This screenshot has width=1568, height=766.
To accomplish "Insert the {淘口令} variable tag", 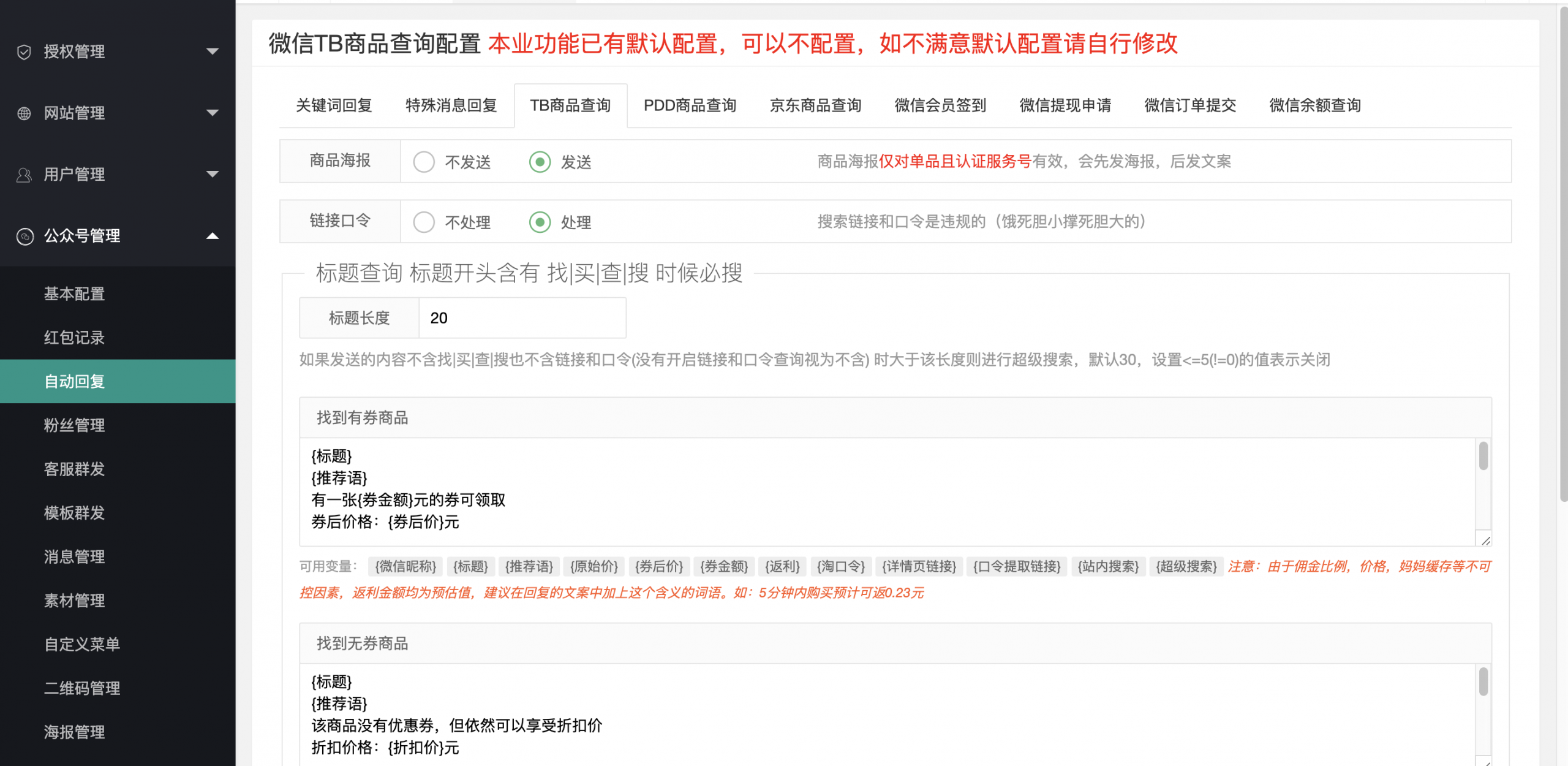I will tap(841, 566).
